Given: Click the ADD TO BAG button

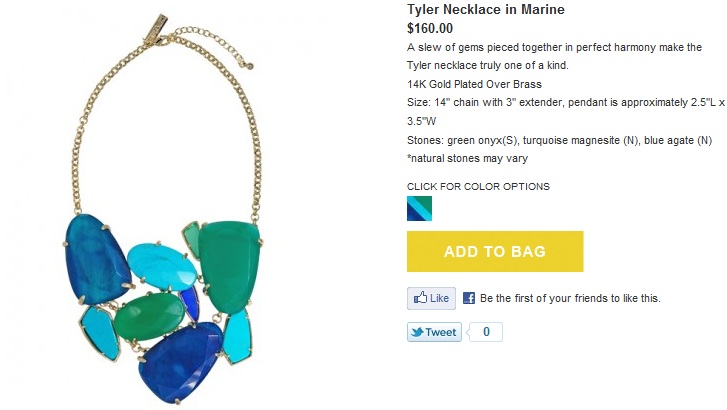Looking at the screenshot, I should [495, 251].
